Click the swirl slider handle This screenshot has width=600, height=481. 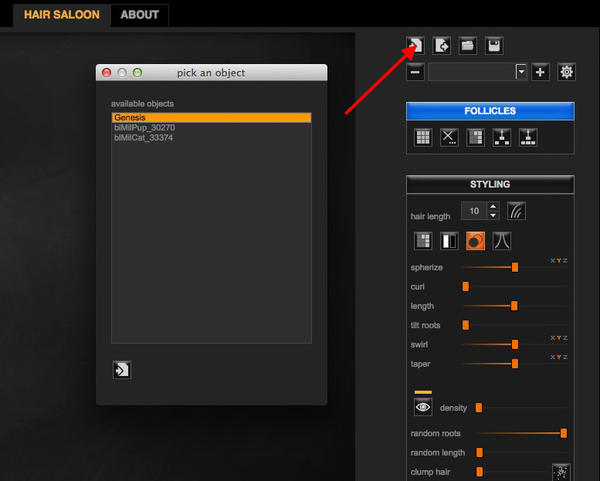tap(515, 344)
